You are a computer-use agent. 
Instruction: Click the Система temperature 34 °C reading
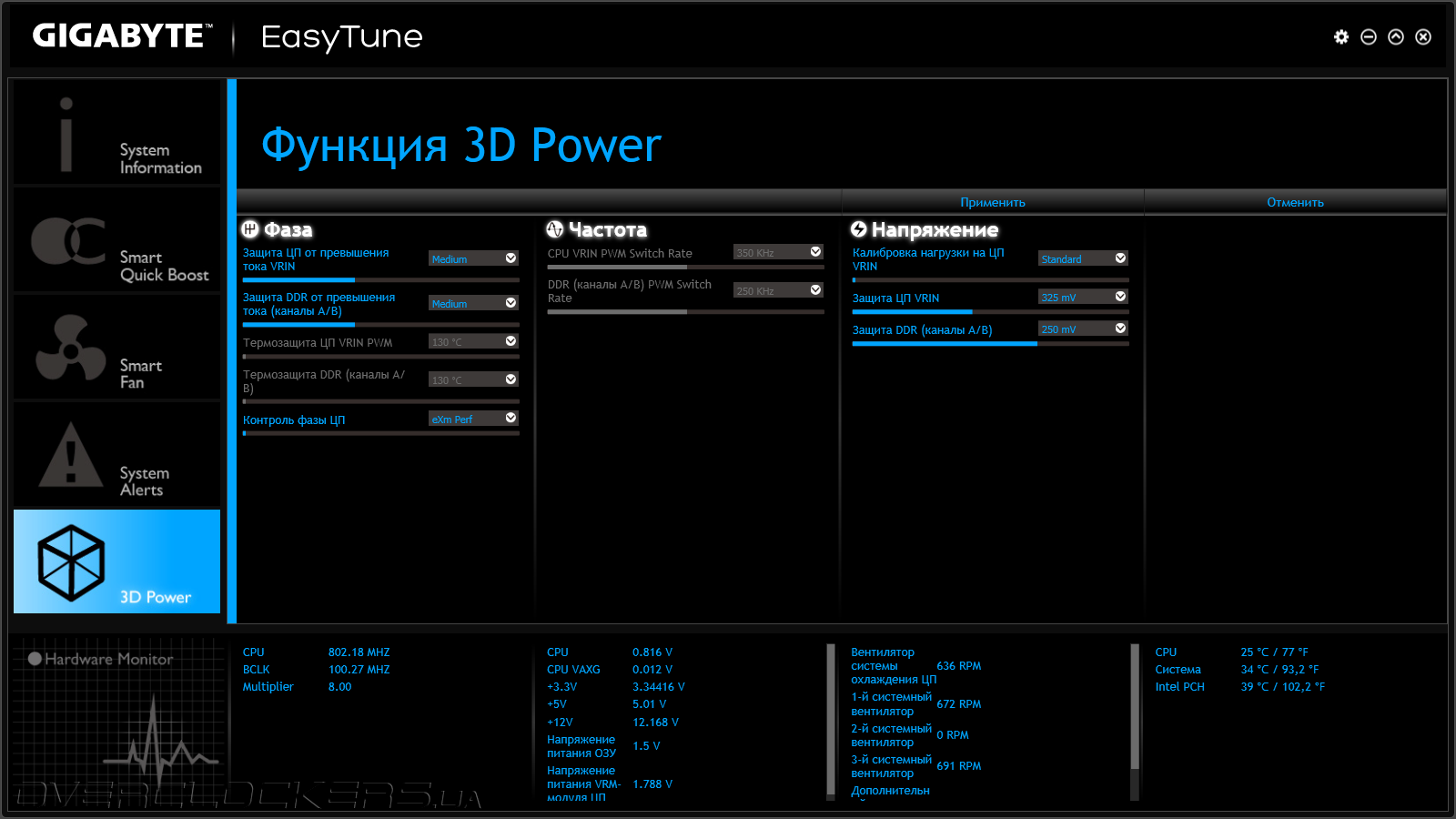click(x=1279, y=670)
